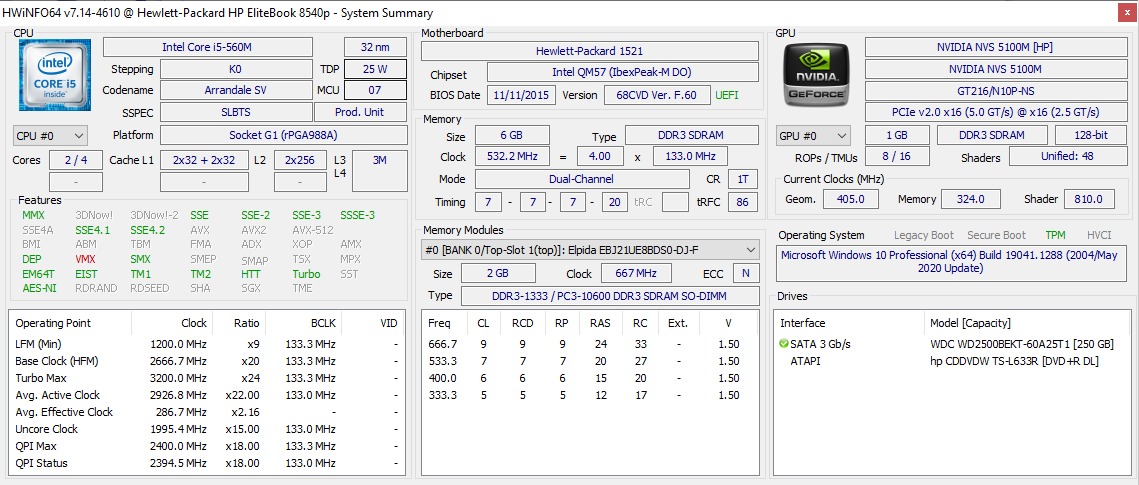Click the Windows 10 Professional OS description
The width and height of the screenshot is (1139, 485).
coord(950,263)
